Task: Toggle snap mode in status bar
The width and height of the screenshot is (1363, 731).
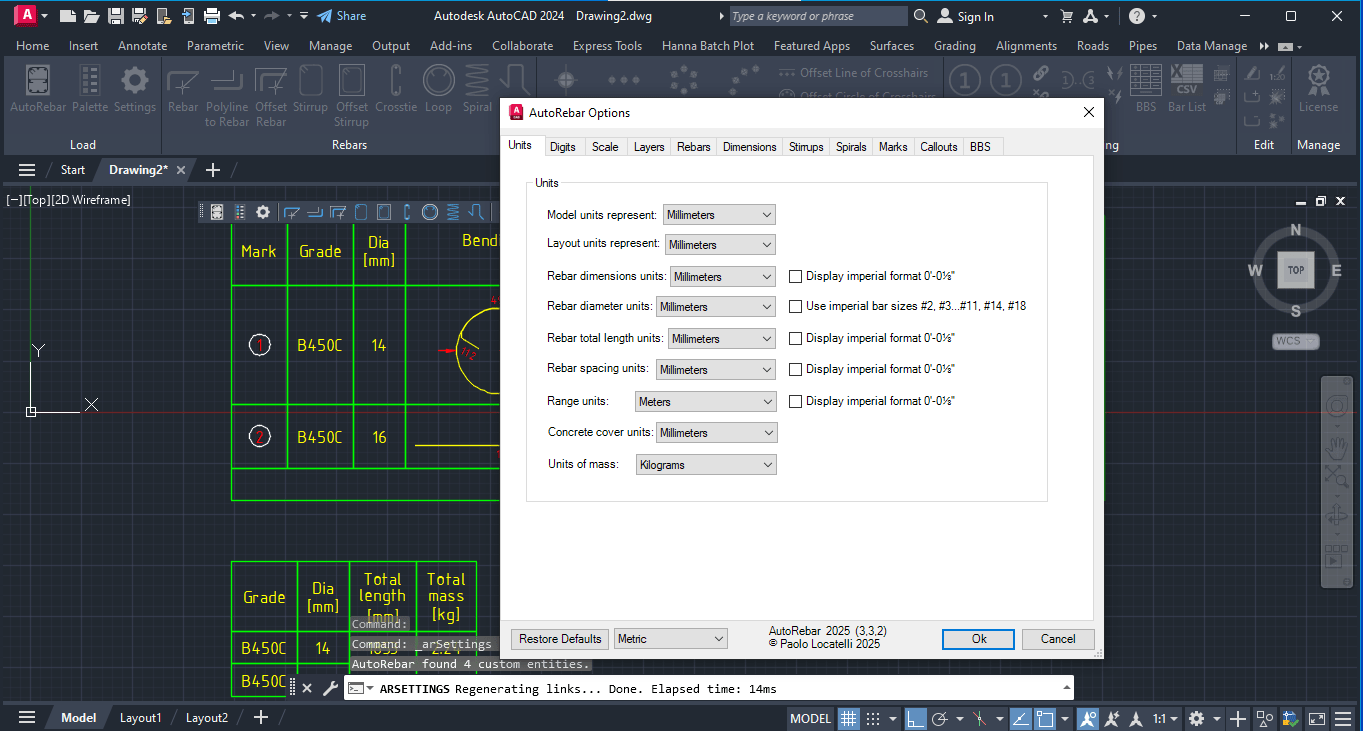Action: 872,718
